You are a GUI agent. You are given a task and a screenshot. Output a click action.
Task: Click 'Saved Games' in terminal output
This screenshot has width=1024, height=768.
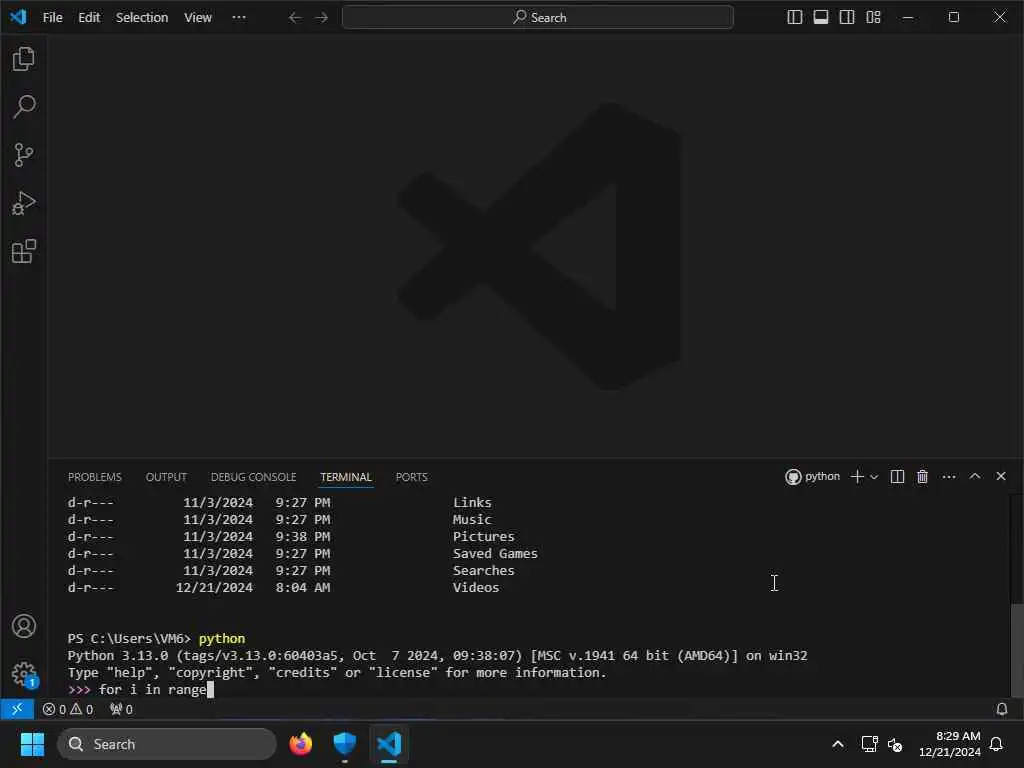[x=495, y=554]
